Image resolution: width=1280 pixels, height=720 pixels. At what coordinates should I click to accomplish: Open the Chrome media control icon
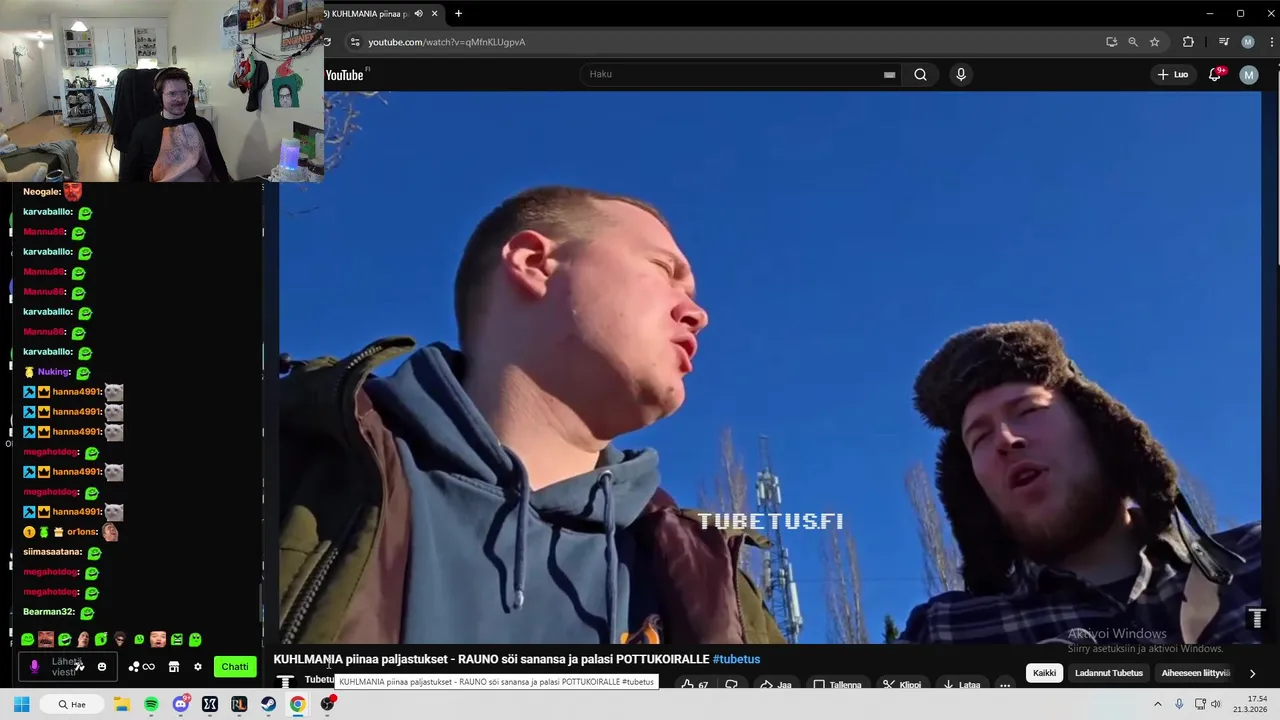[1224, 42]
